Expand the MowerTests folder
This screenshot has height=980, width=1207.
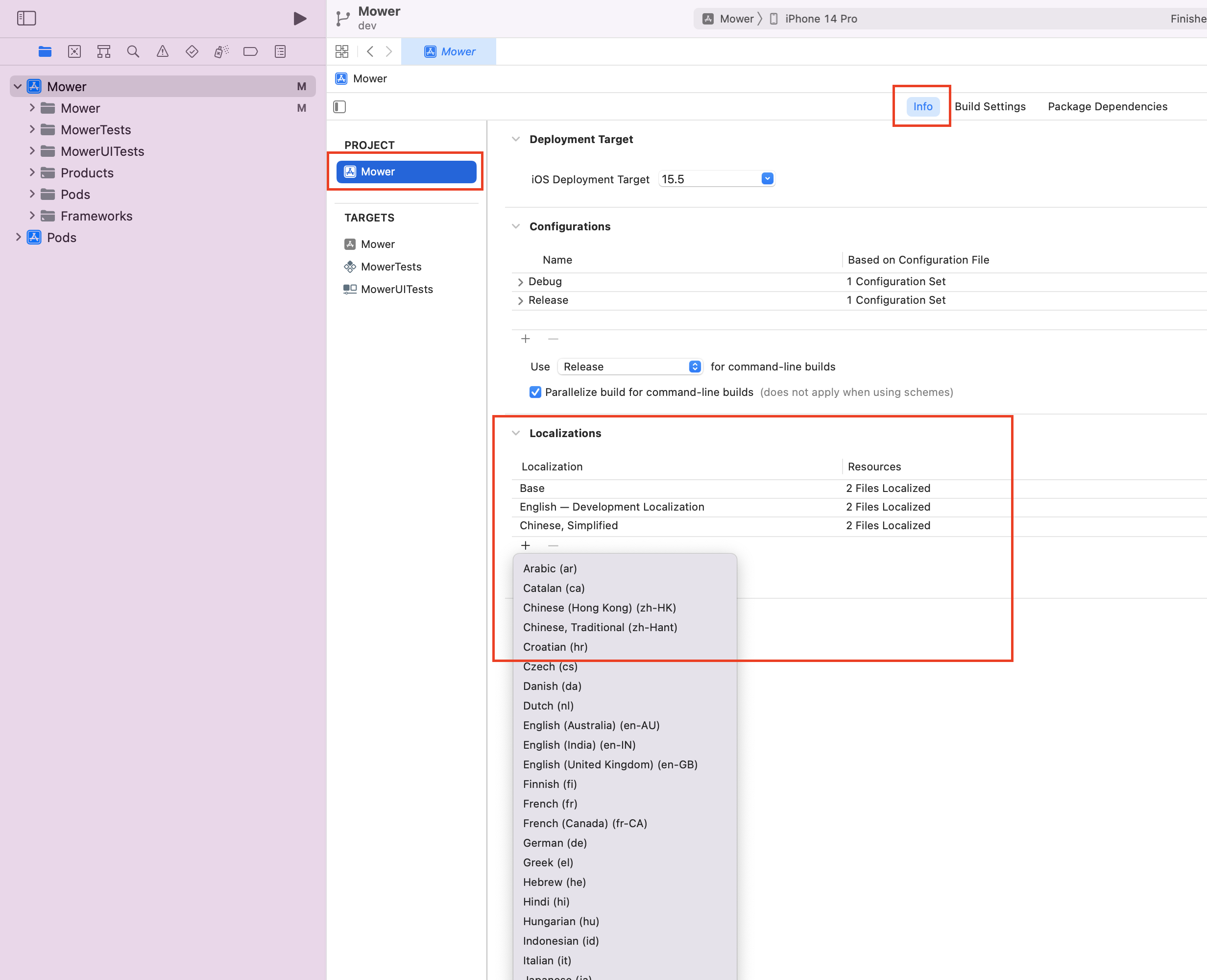click(32, 129)
